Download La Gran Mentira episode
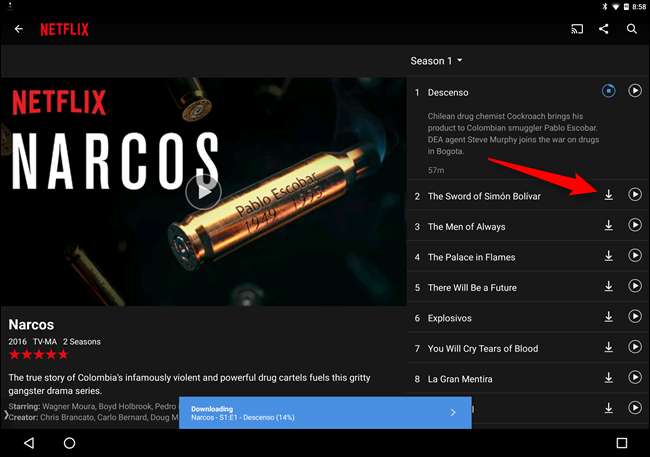The image size is (650, 457). tap(609, 378)
